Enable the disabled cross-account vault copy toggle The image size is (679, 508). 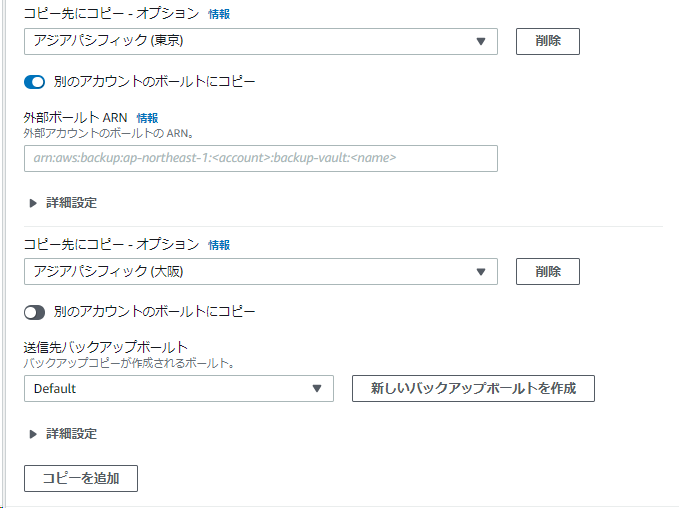[35, 312]
